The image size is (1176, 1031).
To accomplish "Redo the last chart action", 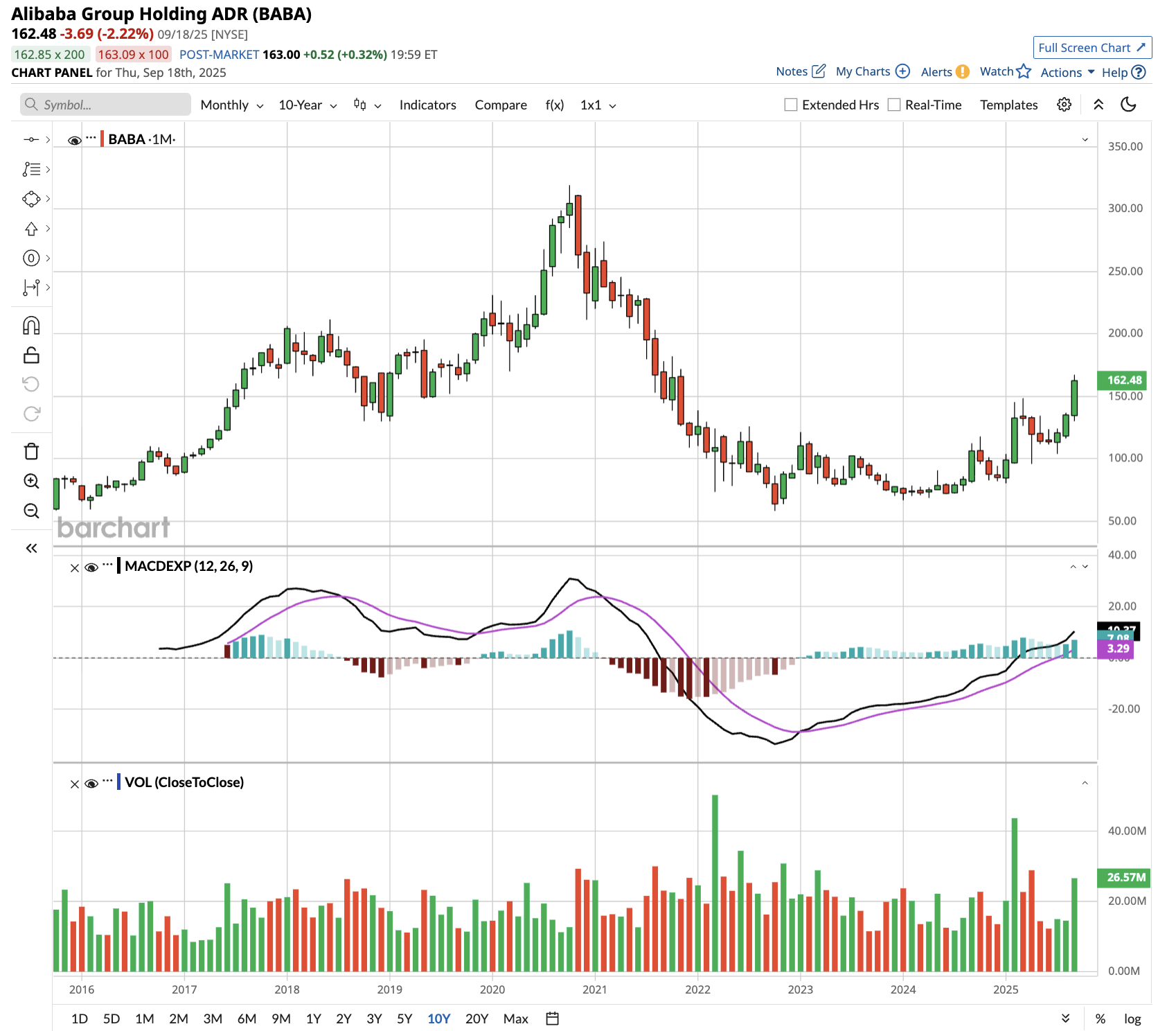I will 31,414.
